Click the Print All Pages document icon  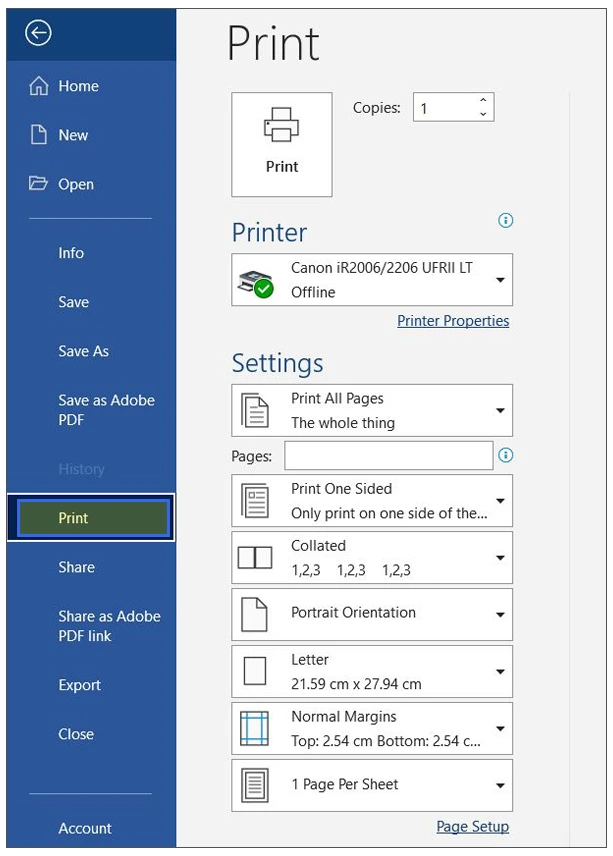[255, 411]
